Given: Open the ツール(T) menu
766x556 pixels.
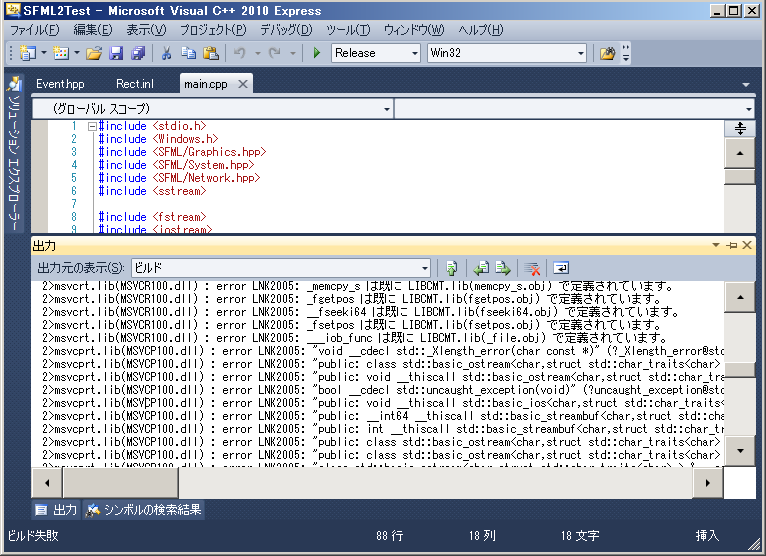Looking at the screenshot, I should 348,30.
